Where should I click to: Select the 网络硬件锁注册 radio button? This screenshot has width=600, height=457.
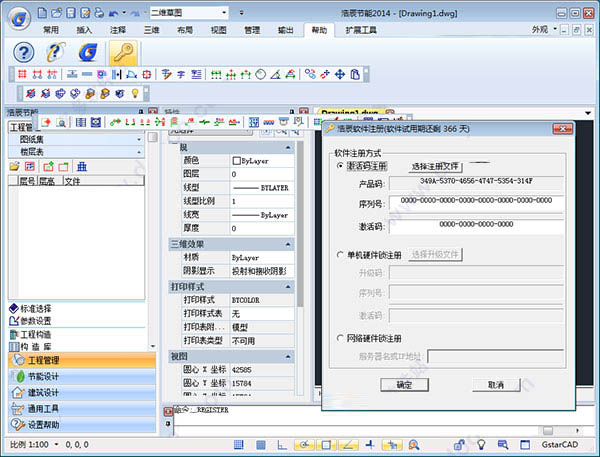(x=339, y=338)
